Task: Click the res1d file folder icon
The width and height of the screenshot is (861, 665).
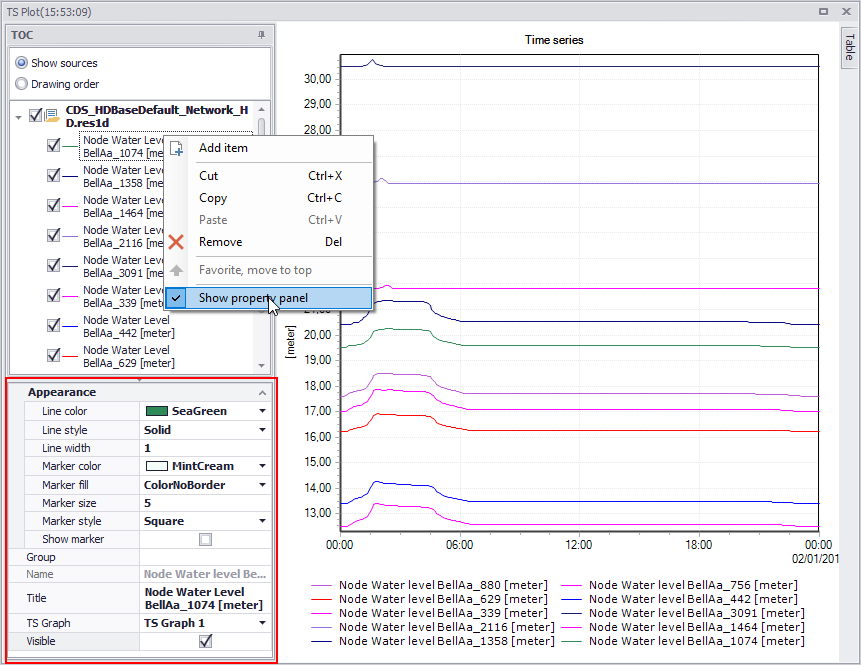Action: tap(52, 115)
